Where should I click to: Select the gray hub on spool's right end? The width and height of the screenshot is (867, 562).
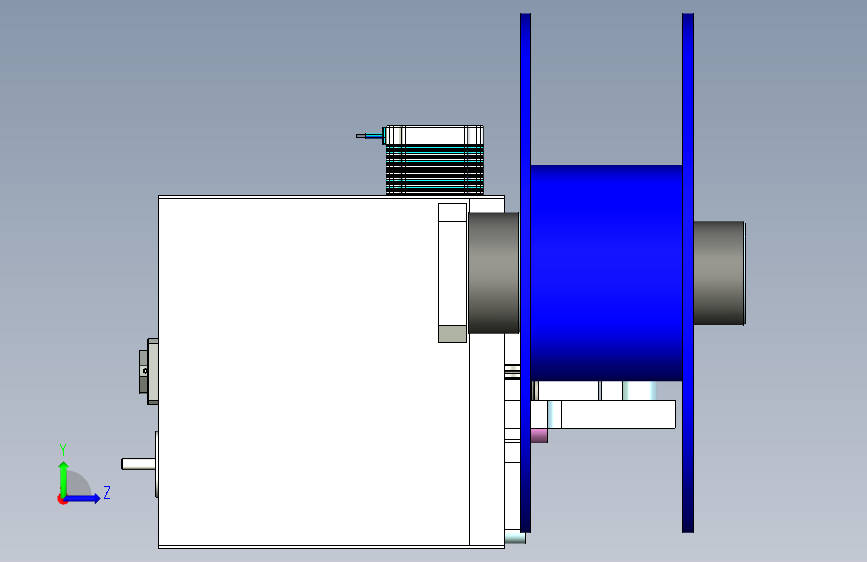click(719, 273)
